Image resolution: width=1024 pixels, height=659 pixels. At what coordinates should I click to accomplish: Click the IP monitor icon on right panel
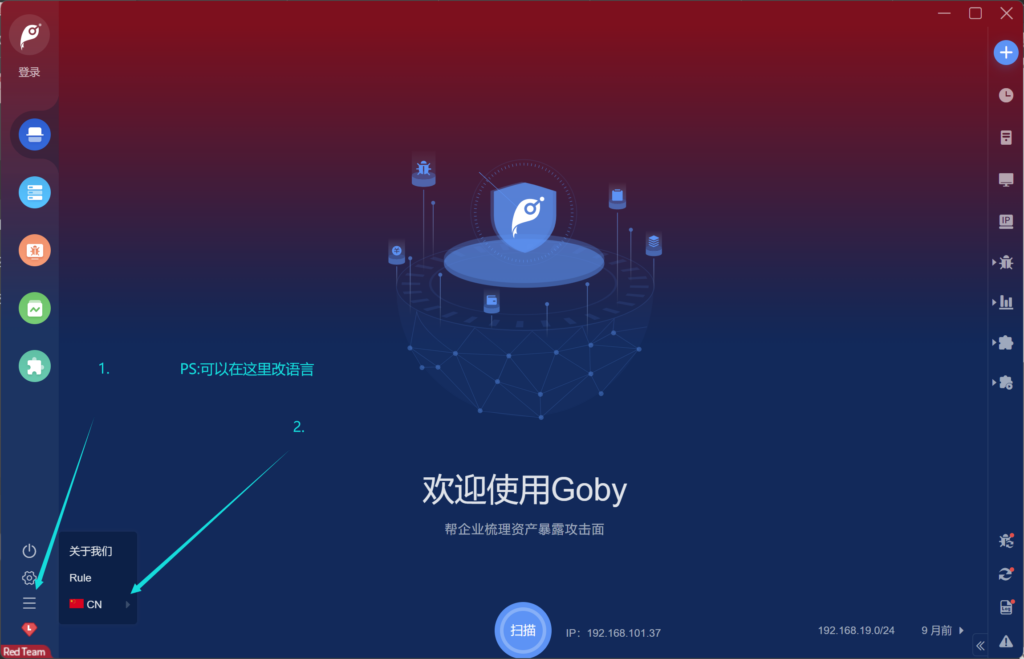point(1006,221)
